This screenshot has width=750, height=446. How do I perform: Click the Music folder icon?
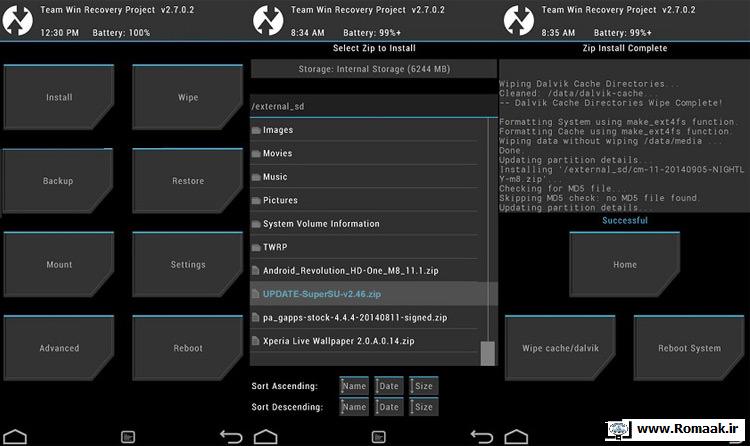256,177
